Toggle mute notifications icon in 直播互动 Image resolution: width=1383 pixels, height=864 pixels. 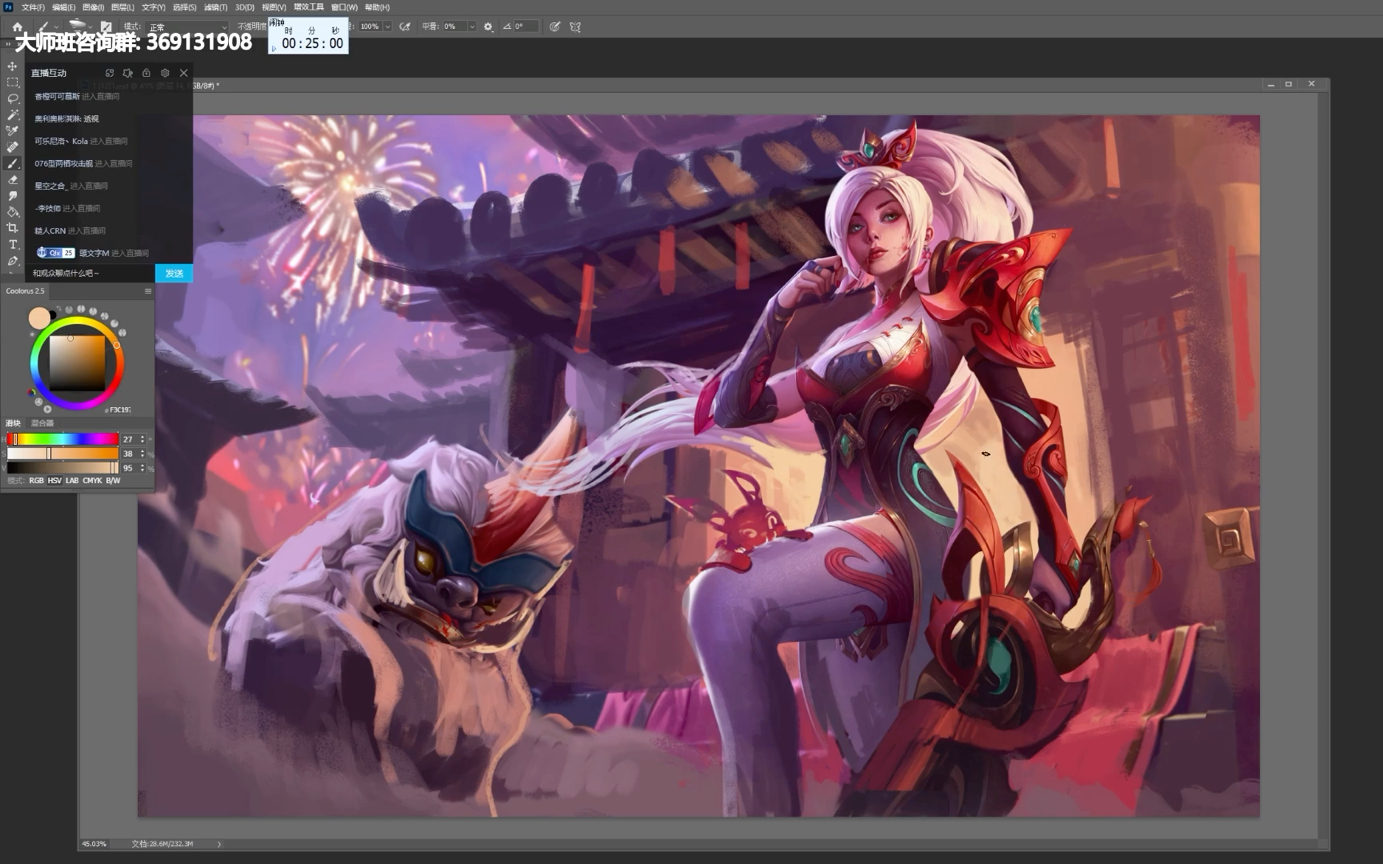pos(127,73)
